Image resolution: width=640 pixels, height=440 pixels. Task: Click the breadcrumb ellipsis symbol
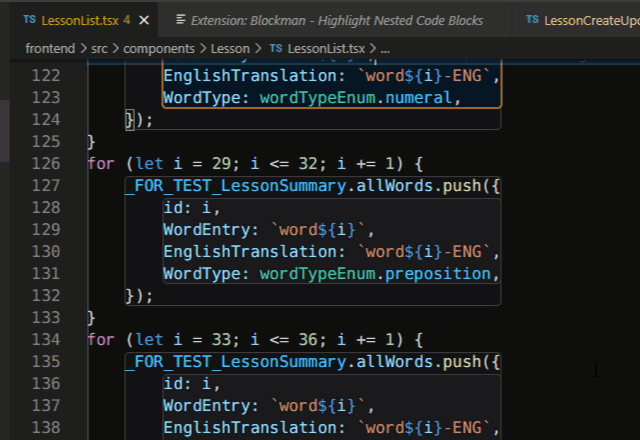pos(385,50)
